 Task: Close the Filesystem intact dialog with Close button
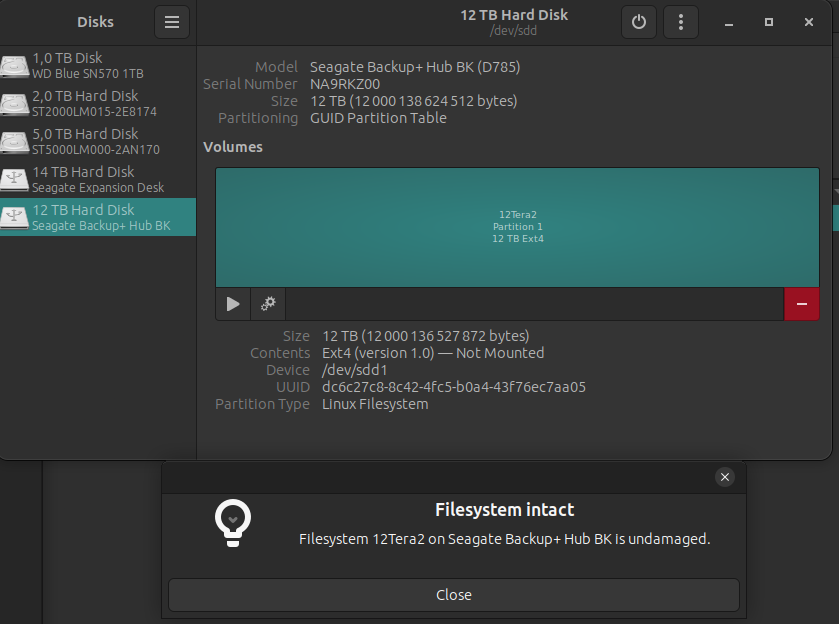tap(454, 595)
